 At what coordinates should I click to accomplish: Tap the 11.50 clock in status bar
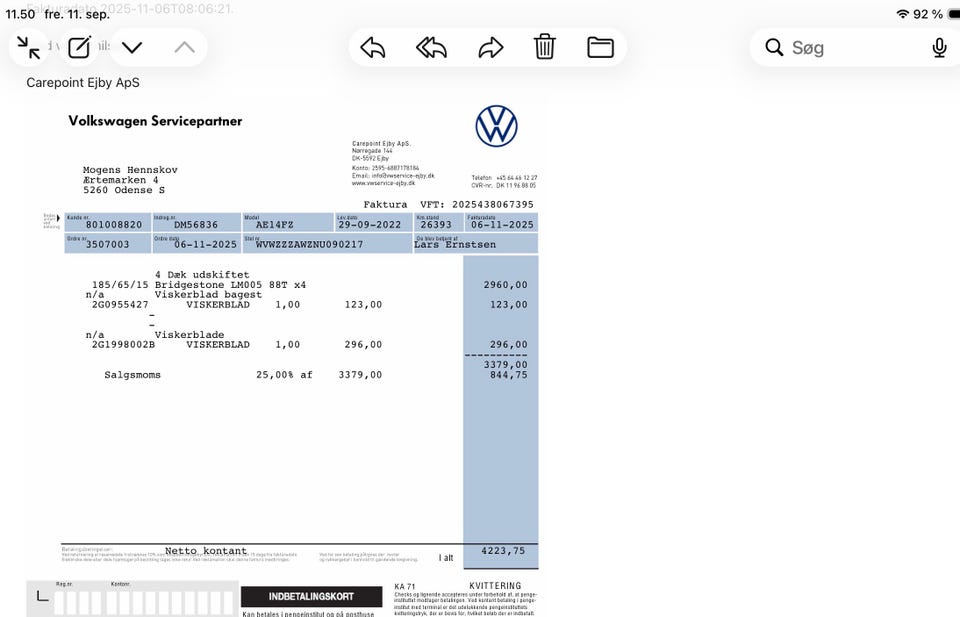20,13
